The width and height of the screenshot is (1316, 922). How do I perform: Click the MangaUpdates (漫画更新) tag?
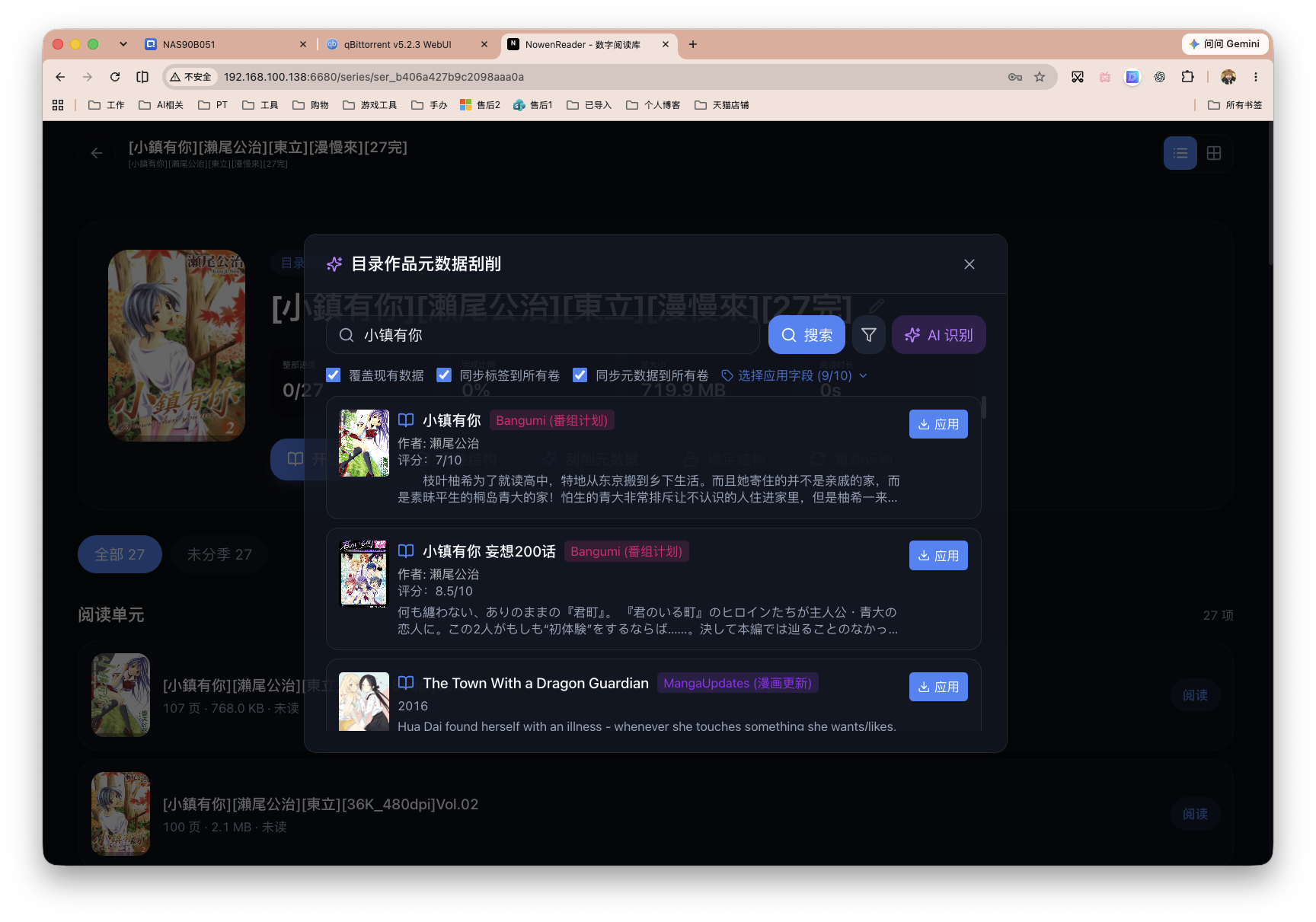(x=737, y=683)
